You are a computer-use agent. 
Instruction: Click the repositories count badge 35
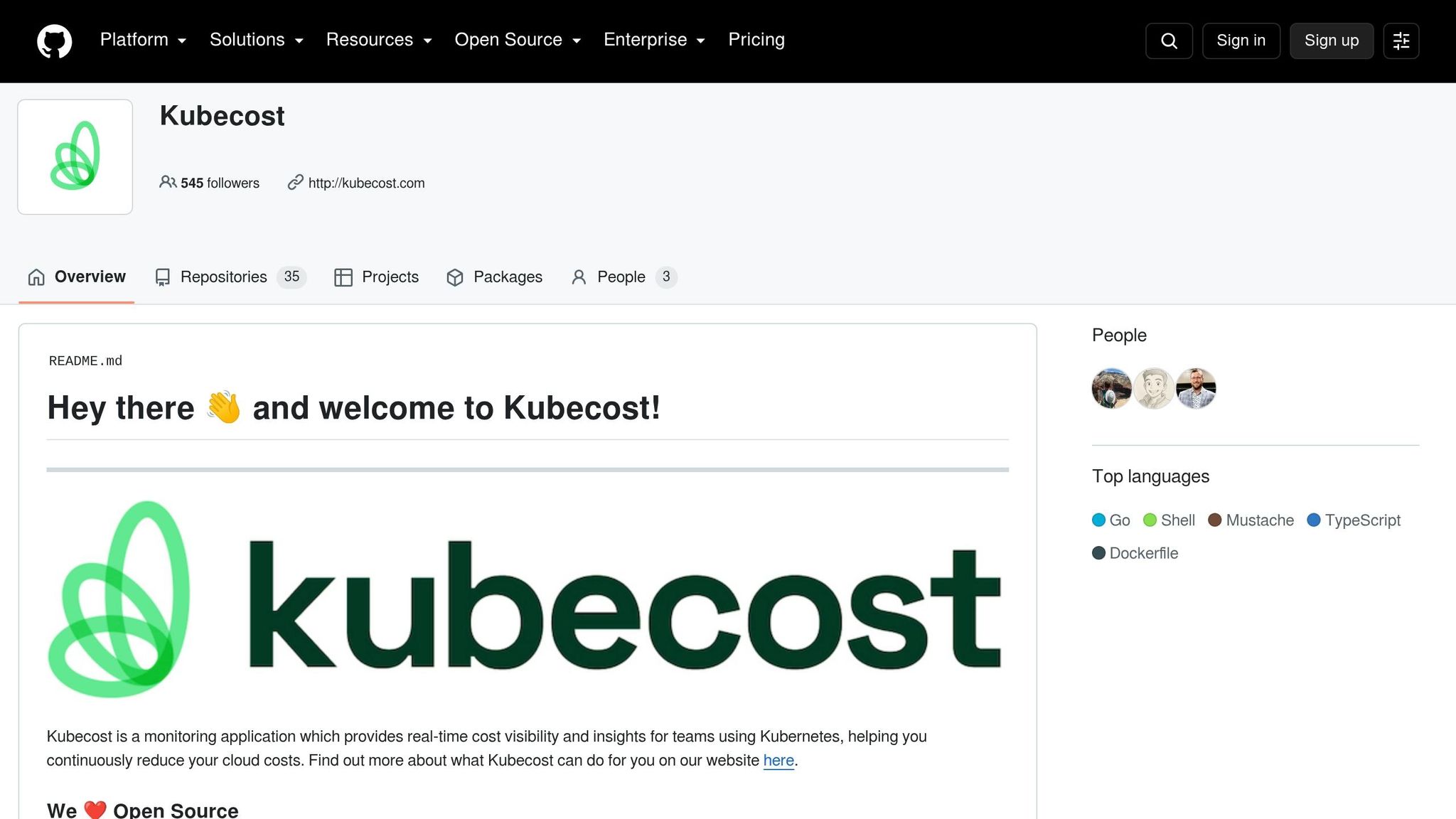click(x=291, y=277)
